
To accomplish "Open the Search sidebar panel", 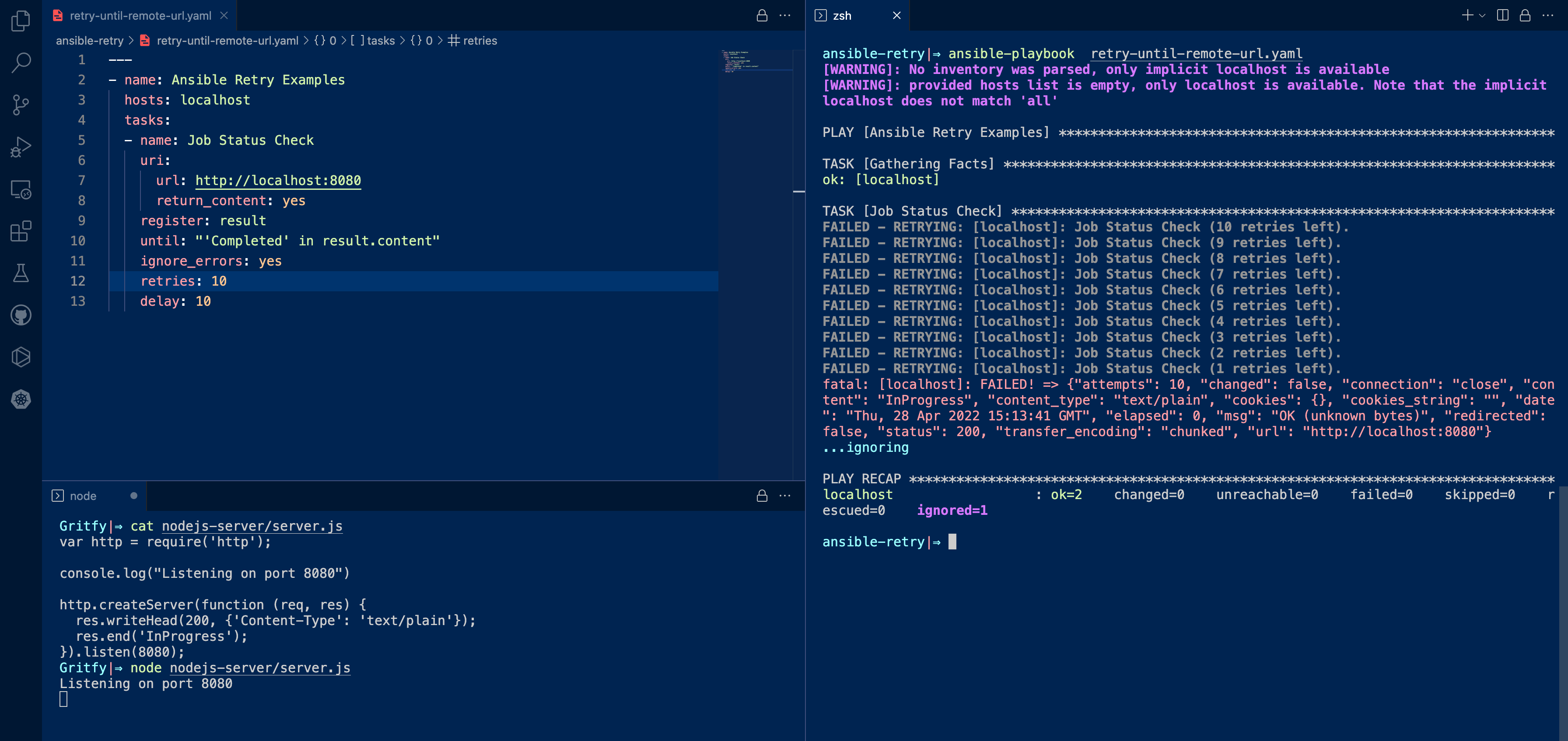I will point(21,63).
